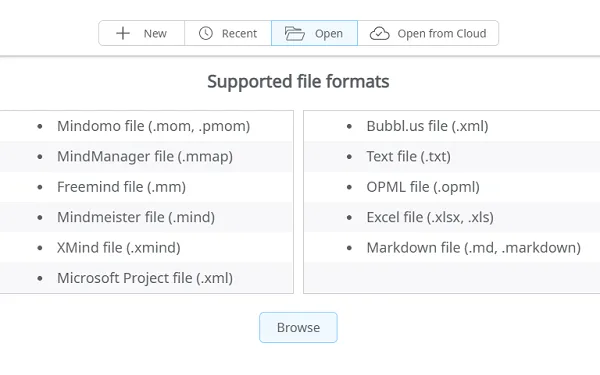The width and height of the screenshot is (600, 375).
Task: Switch to the Recent tab
Action: (x=228, y=33)
